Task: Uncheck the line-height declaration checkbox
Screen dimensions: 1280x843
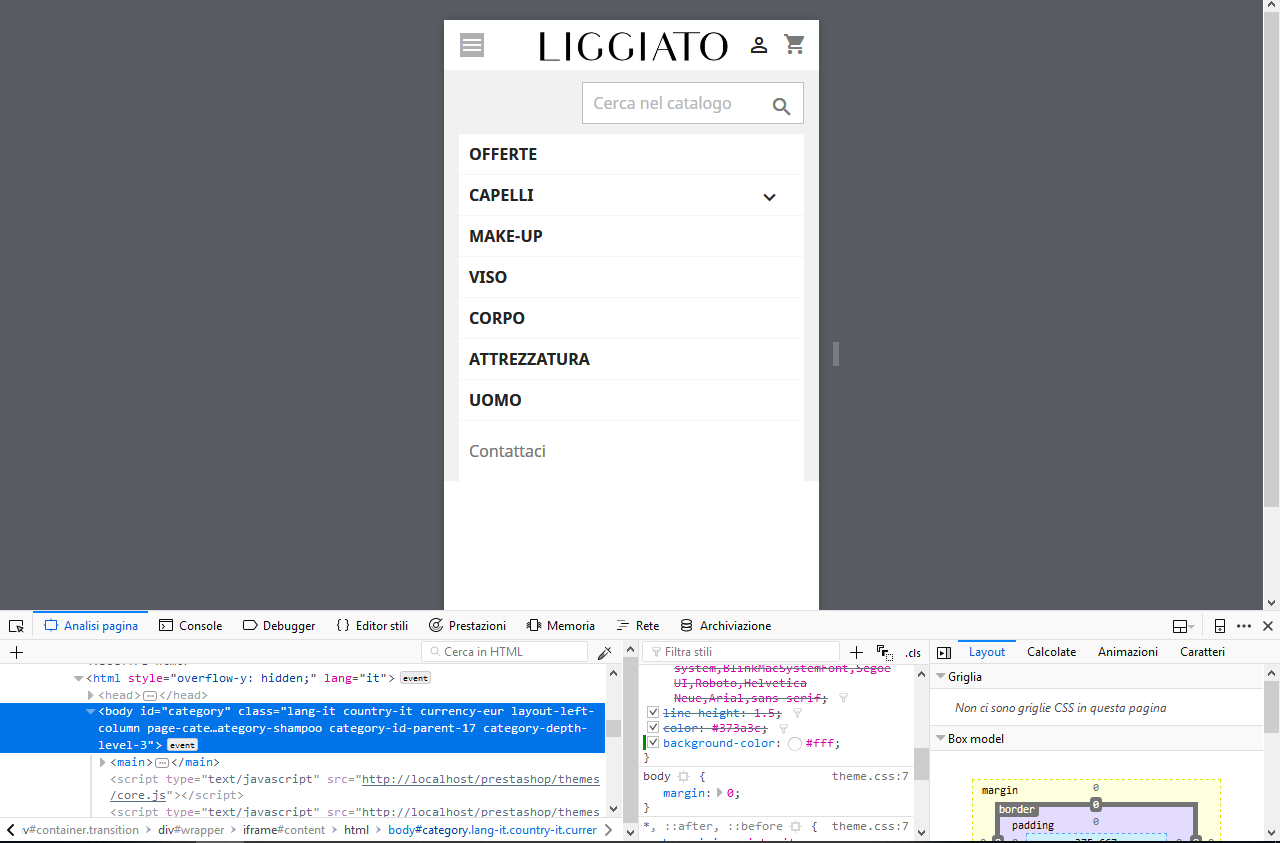Action: tap(653, 713)
